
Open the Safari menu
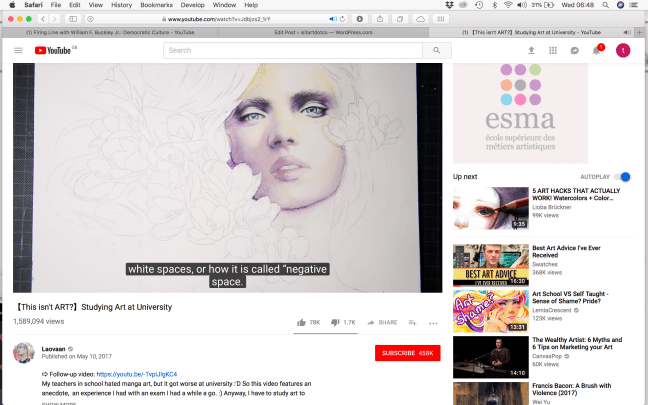[x=33, y=5]
